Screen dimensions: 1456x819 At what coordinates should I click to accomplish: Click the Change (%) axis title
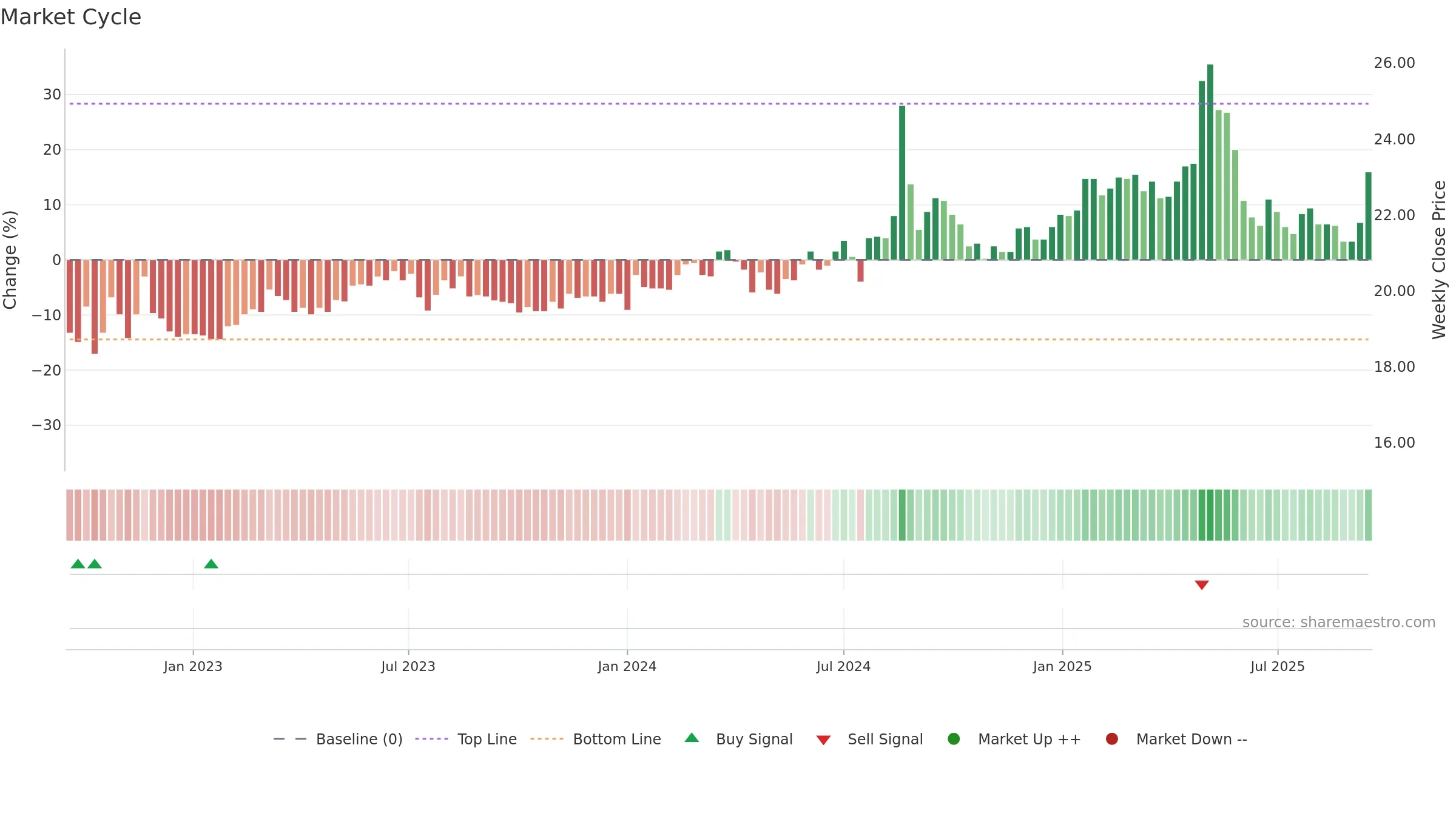tap(10, 260)
